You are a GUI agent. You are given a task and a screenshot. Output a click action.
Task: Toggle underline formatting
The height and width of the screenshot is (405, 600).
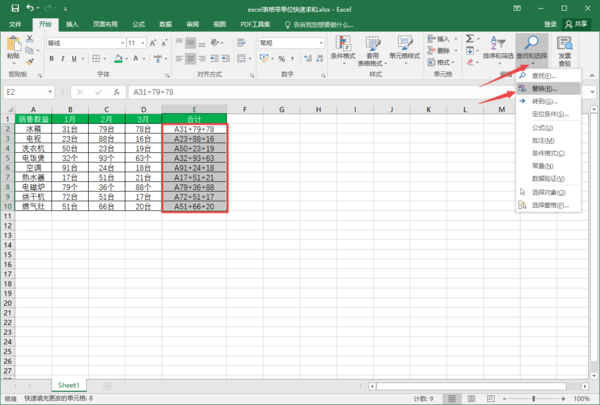[x=74, y=58]
